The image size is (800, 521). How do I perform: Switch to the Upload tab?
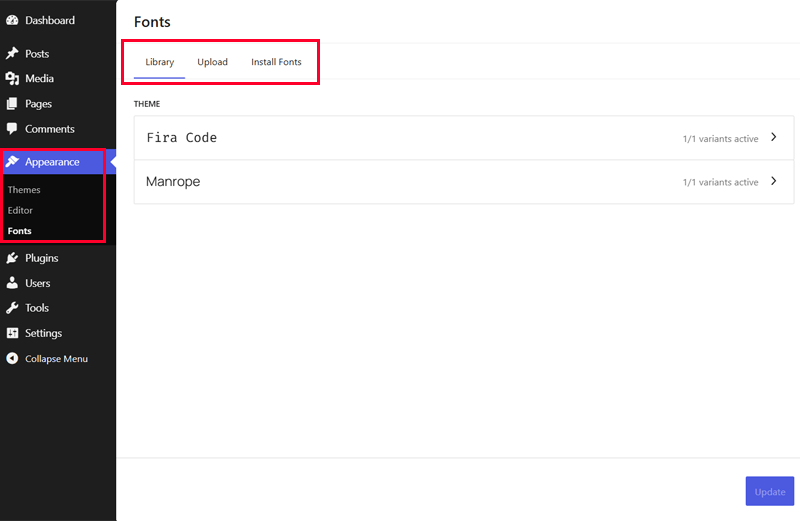[212, 62]
